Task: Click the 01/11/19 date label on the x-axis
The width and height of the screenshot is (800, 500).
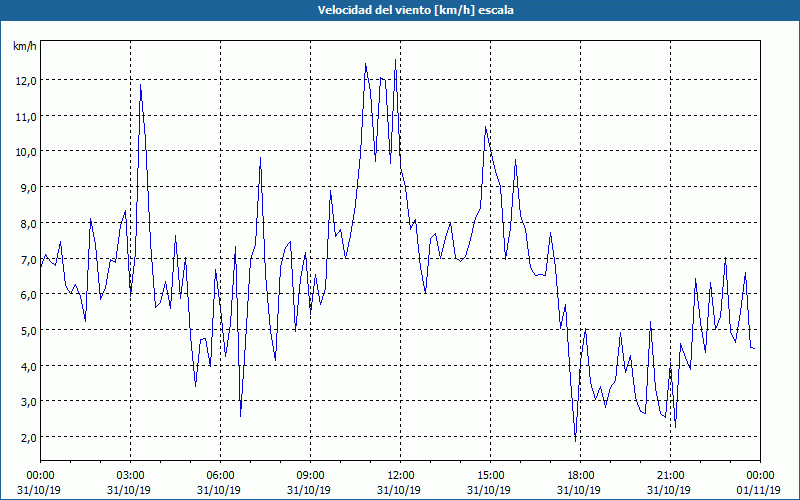Action: [x=759, y=490]
